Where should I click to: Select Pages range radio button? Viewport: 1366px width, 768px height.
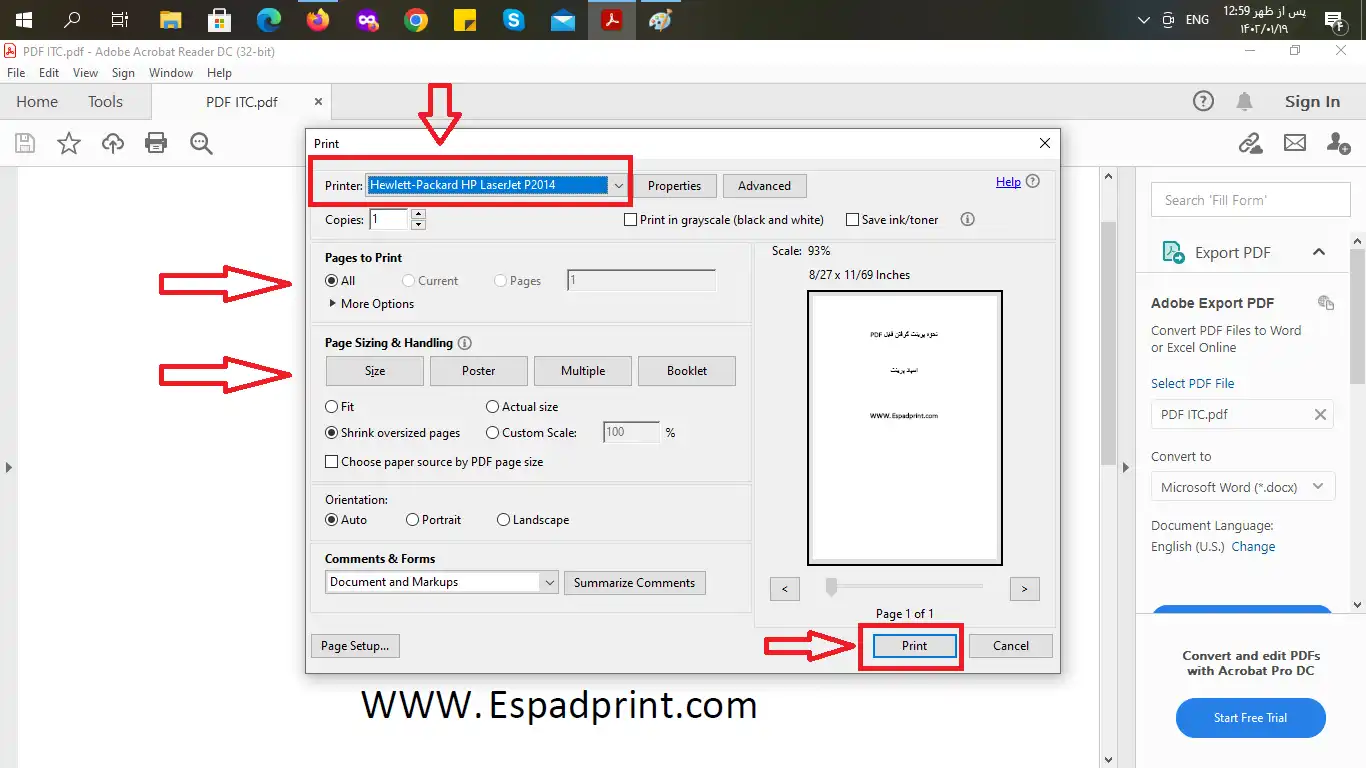500,281
